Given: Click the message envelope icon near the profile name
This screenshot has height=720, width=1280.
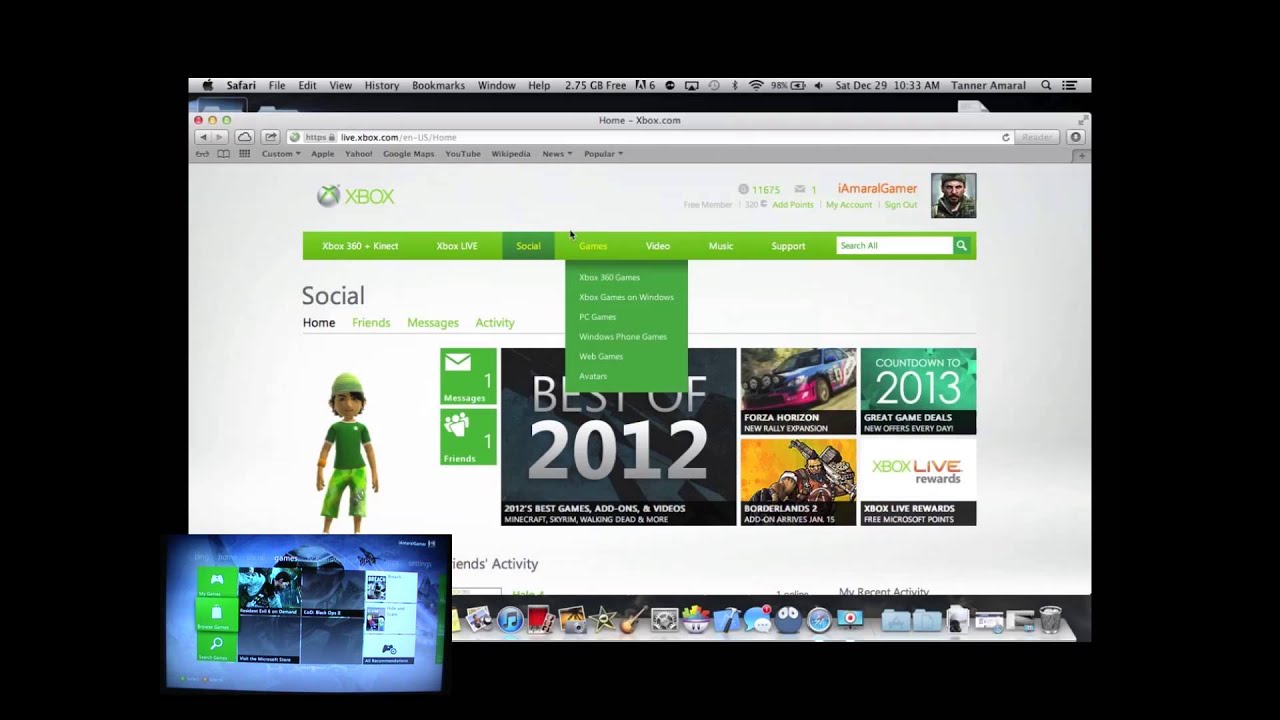Looking at the screenshot, I should [x=800, y=189].
